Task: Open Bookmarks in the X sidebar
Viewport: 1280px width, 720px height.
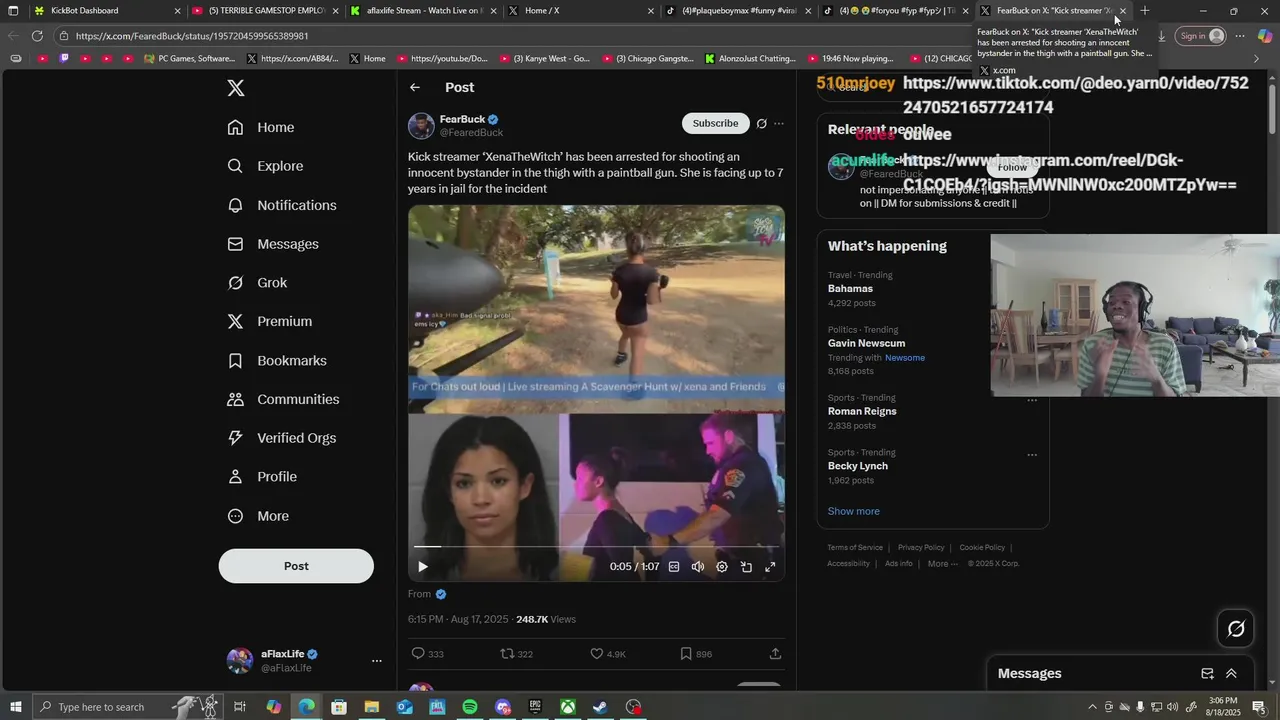Action: tap(277, 360)
